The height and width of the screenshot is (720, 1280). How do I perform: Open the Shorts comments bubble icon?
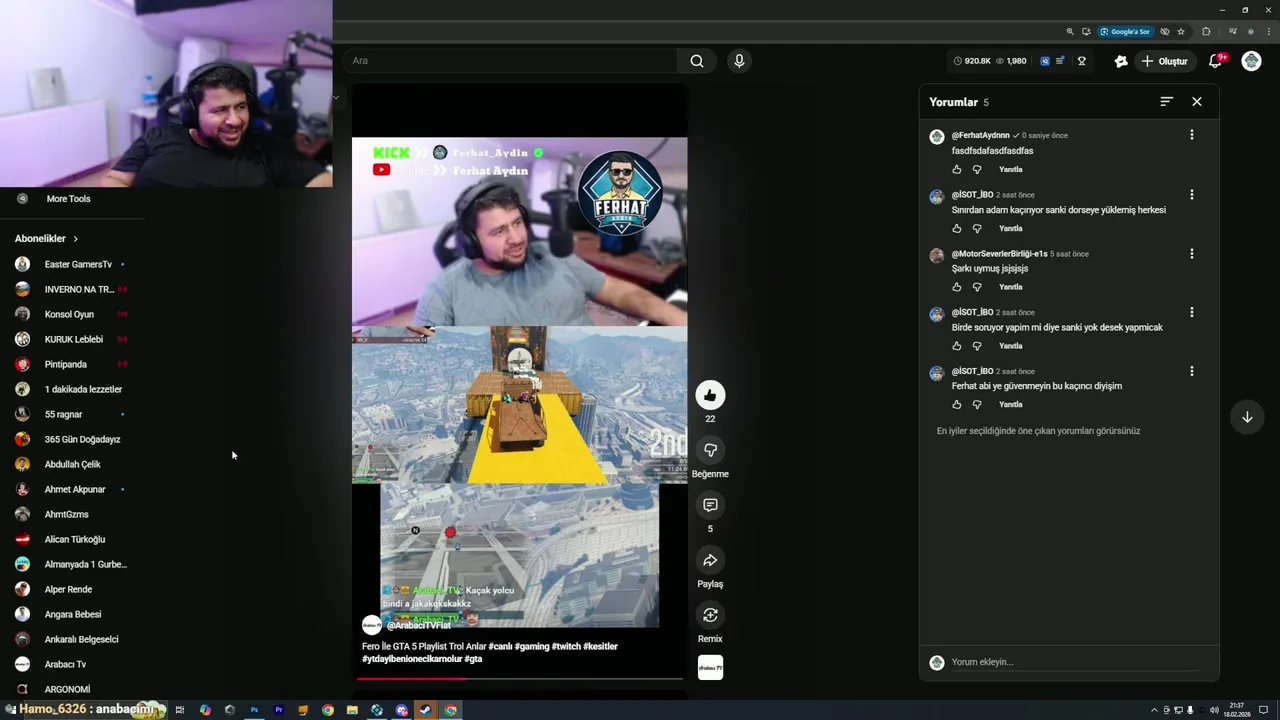[710, 505]
